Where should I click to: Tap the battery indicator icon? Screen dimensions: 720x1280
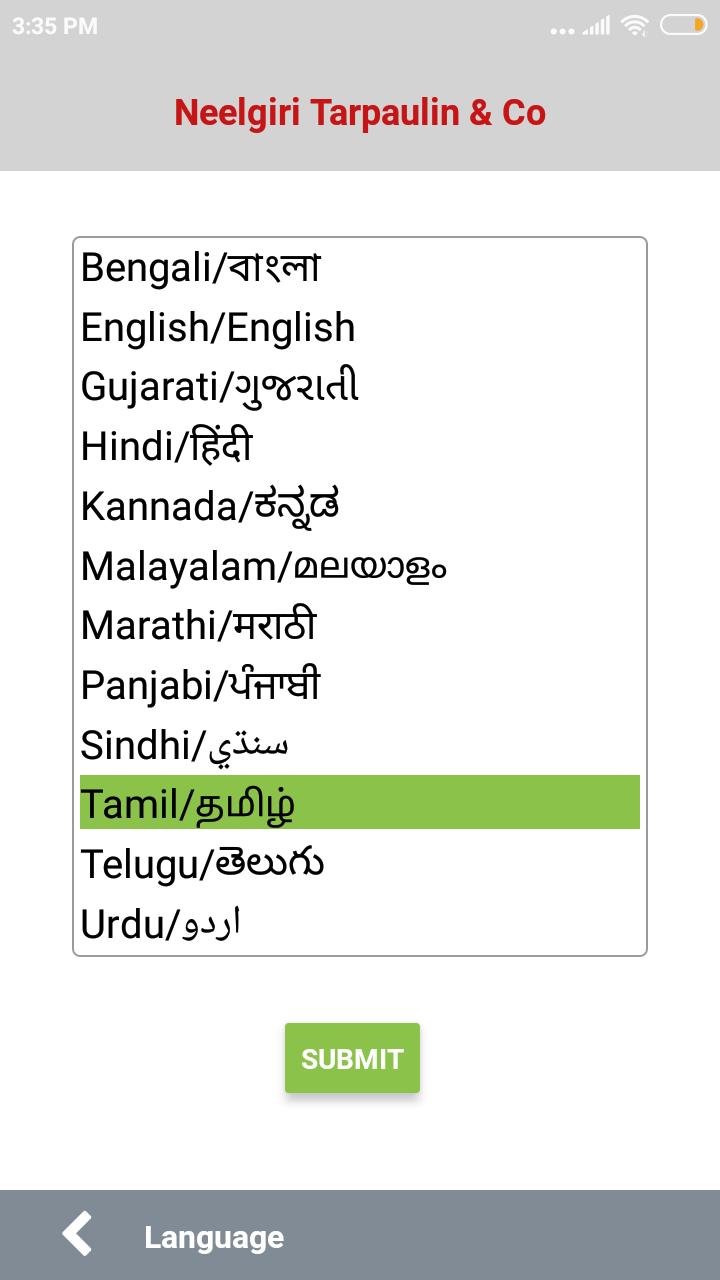683,26
